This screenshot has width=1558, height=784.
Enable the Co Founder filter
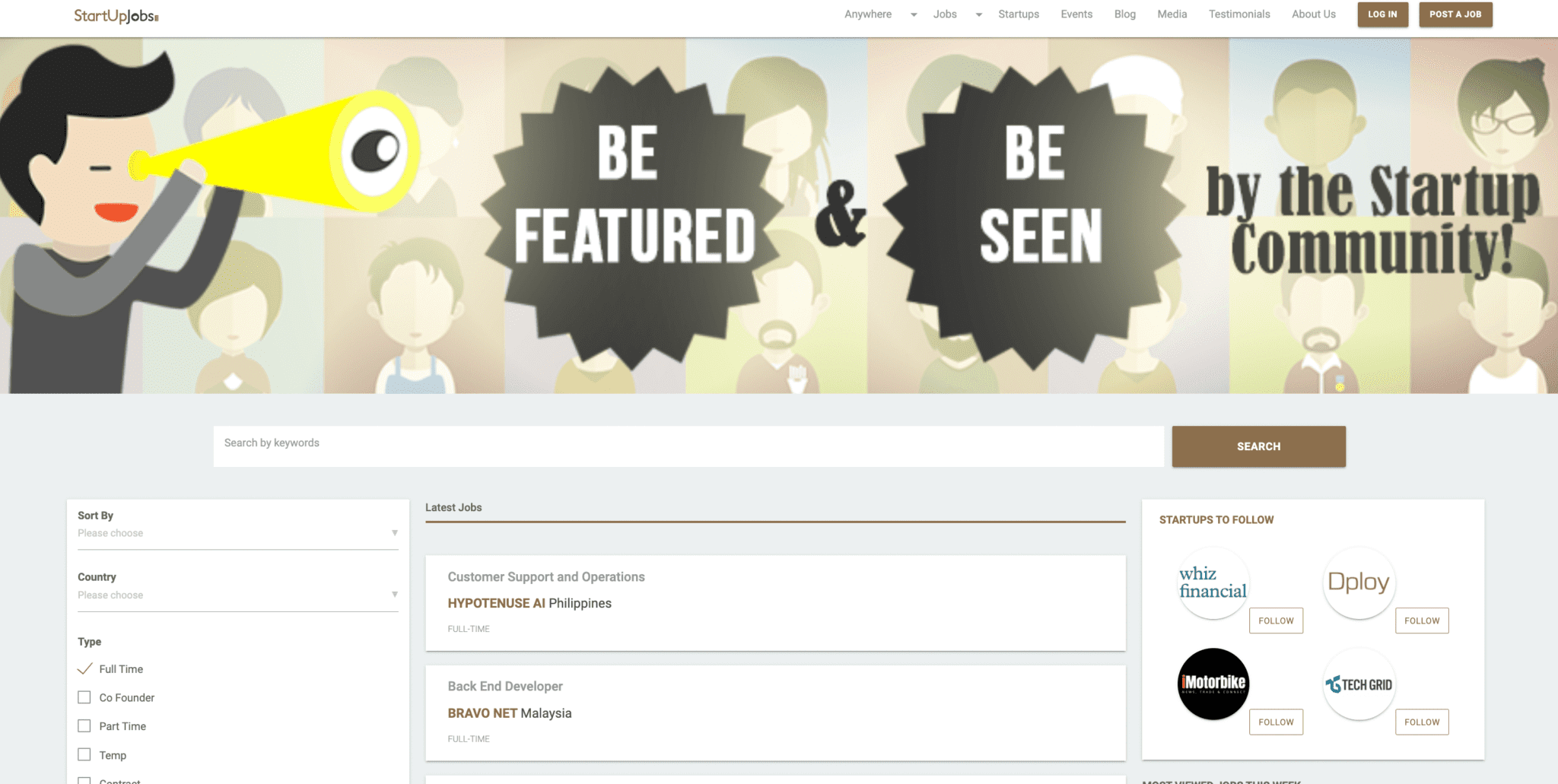[84, 697]
